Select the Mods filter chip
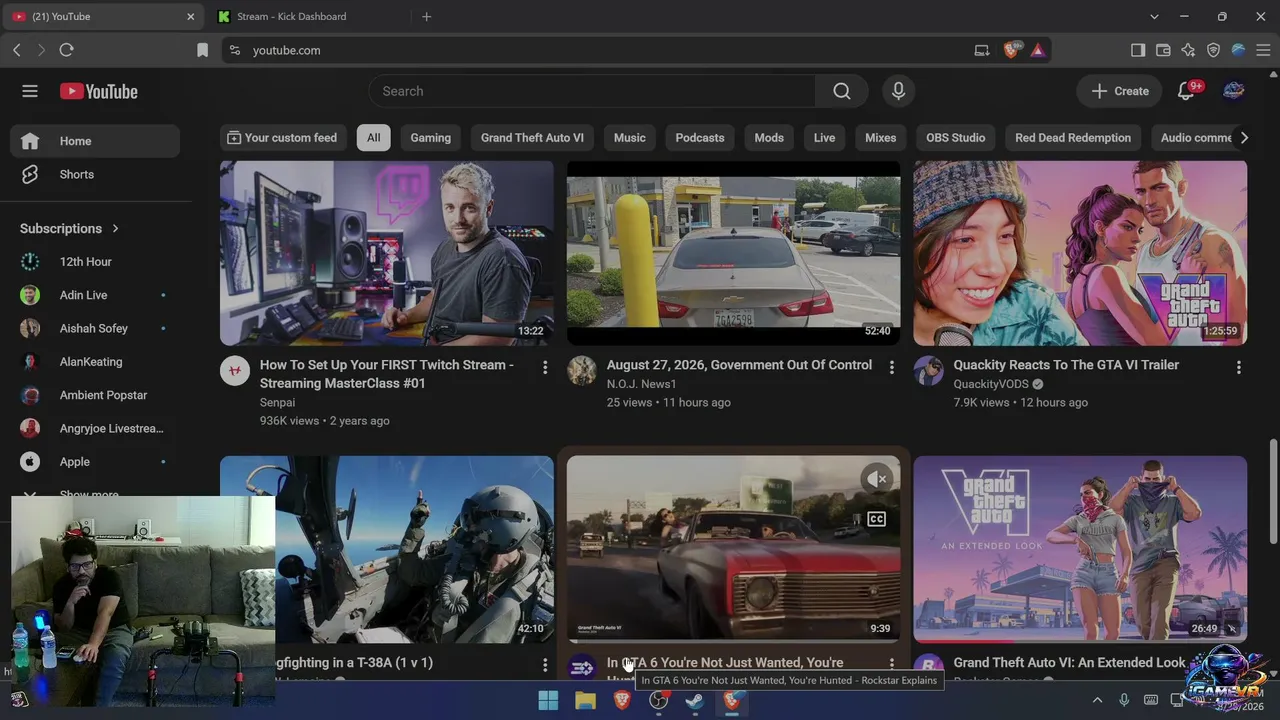Screen dimensions: 1280x720 [769, 138]
